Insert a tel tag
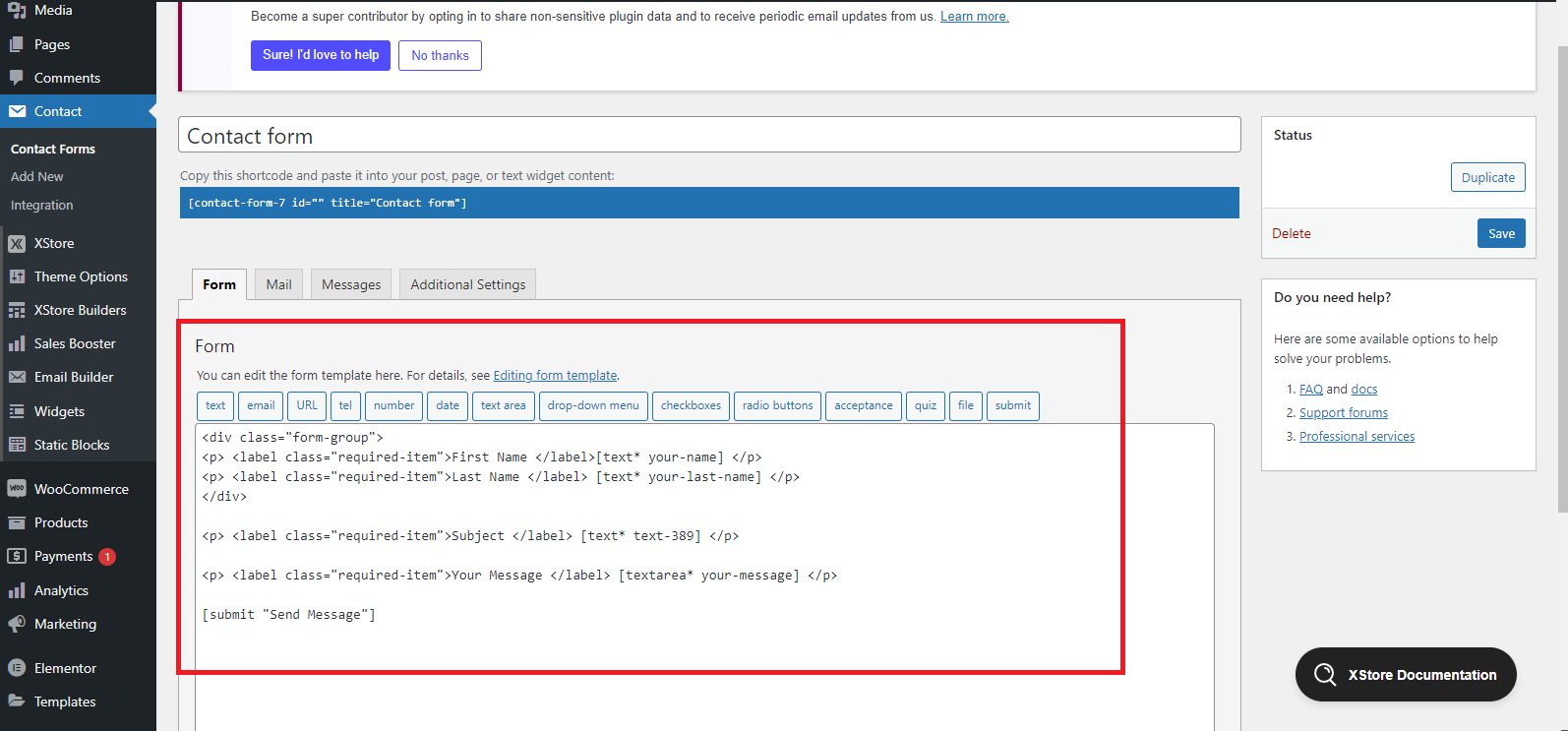This screenshot has width=1568, height=731. [x=345, y=405]
